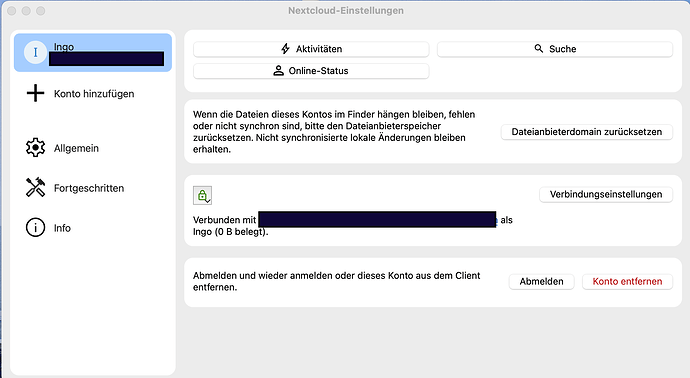Click the red Konto entfernen button
Viewport: 690px width, 378px height.
click(627, 282)
